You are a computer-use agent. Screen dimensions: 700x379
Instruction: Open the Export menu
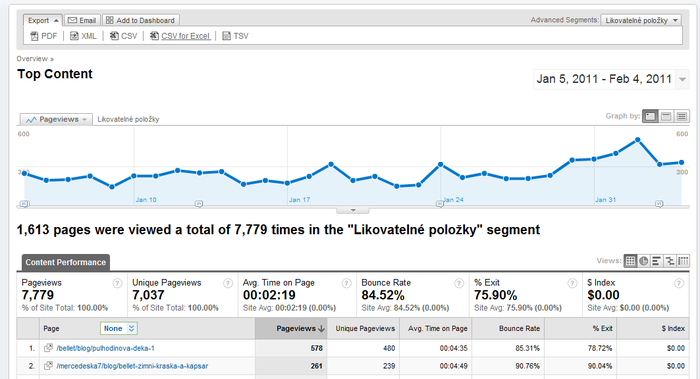click(x=43, y=21)
